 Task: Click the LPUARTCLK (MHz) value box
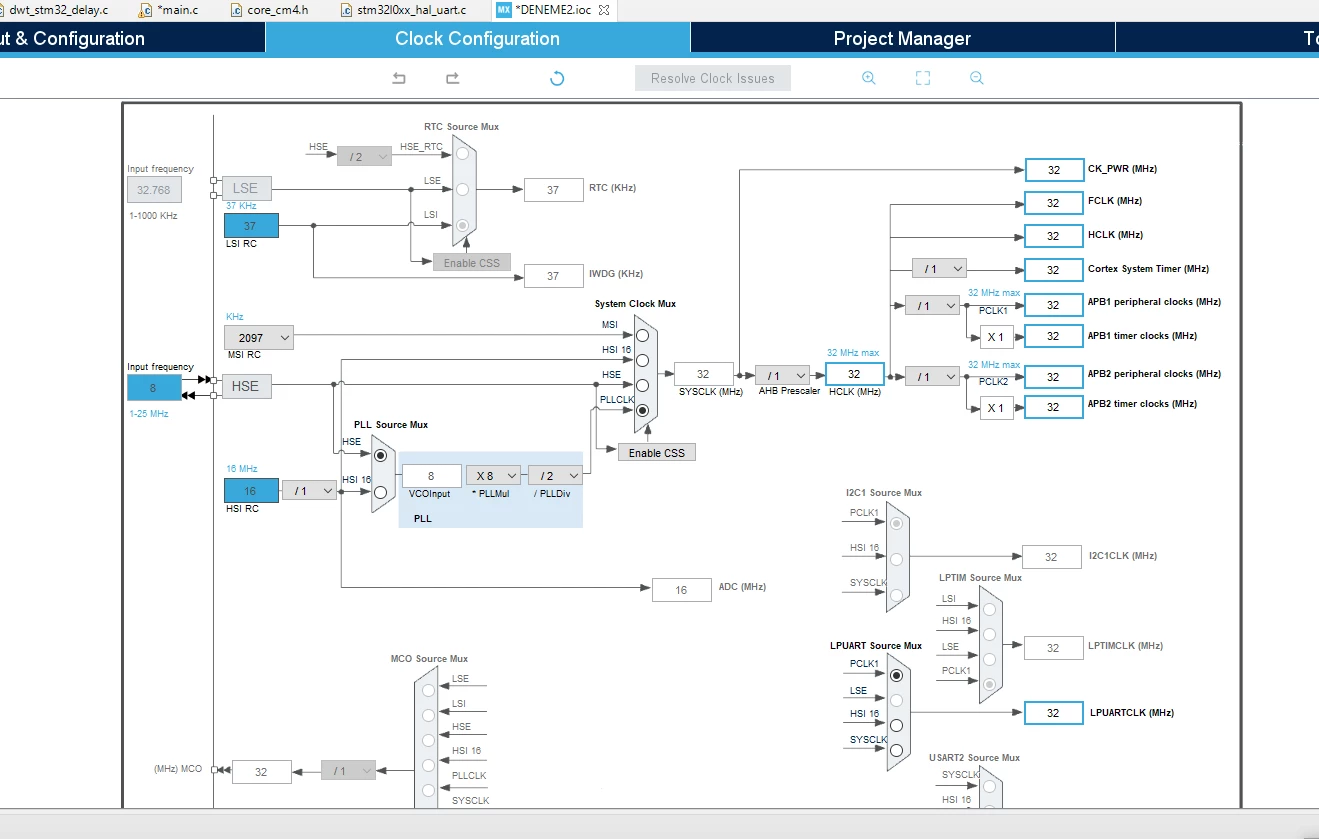[x=1054, y=713]
